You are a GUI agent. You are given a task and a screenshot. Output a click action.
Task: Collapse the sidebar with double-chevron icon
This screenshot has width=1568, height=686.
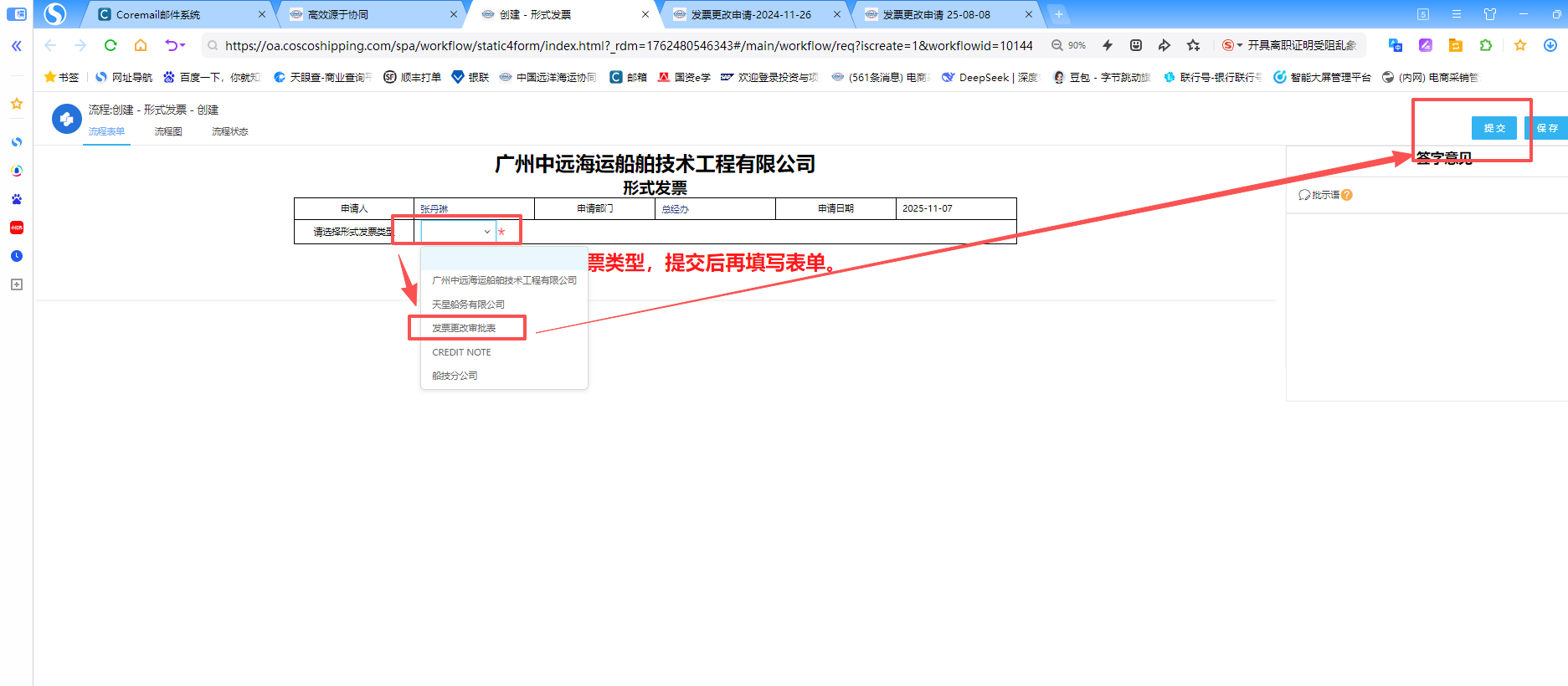coord(16,46)
